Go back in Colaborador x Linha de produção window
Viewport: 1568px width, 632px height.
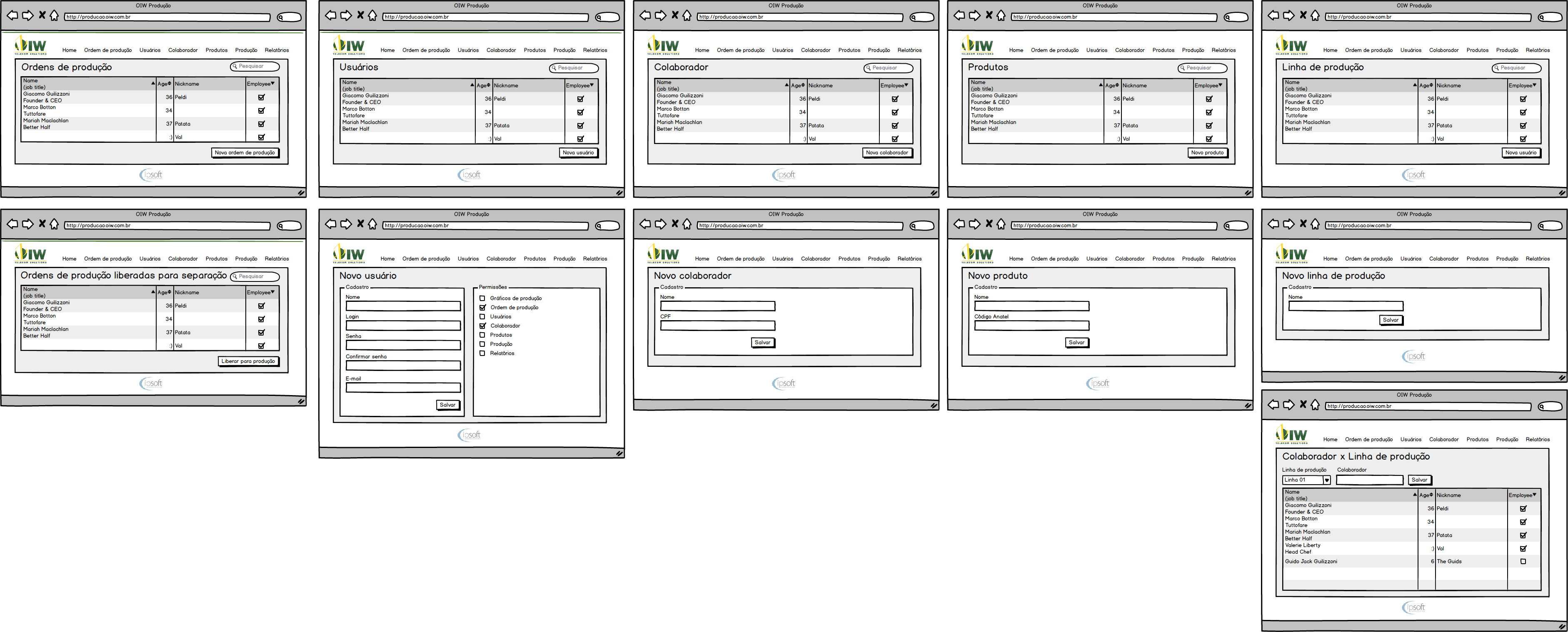tap(1273, 405)
